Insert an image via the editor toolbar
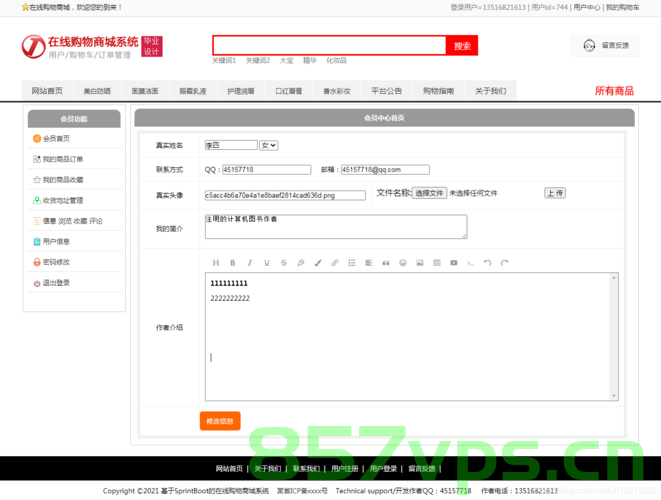Image resolution: width=661 pixels, height=500 pixels. [x=420, y=263]
